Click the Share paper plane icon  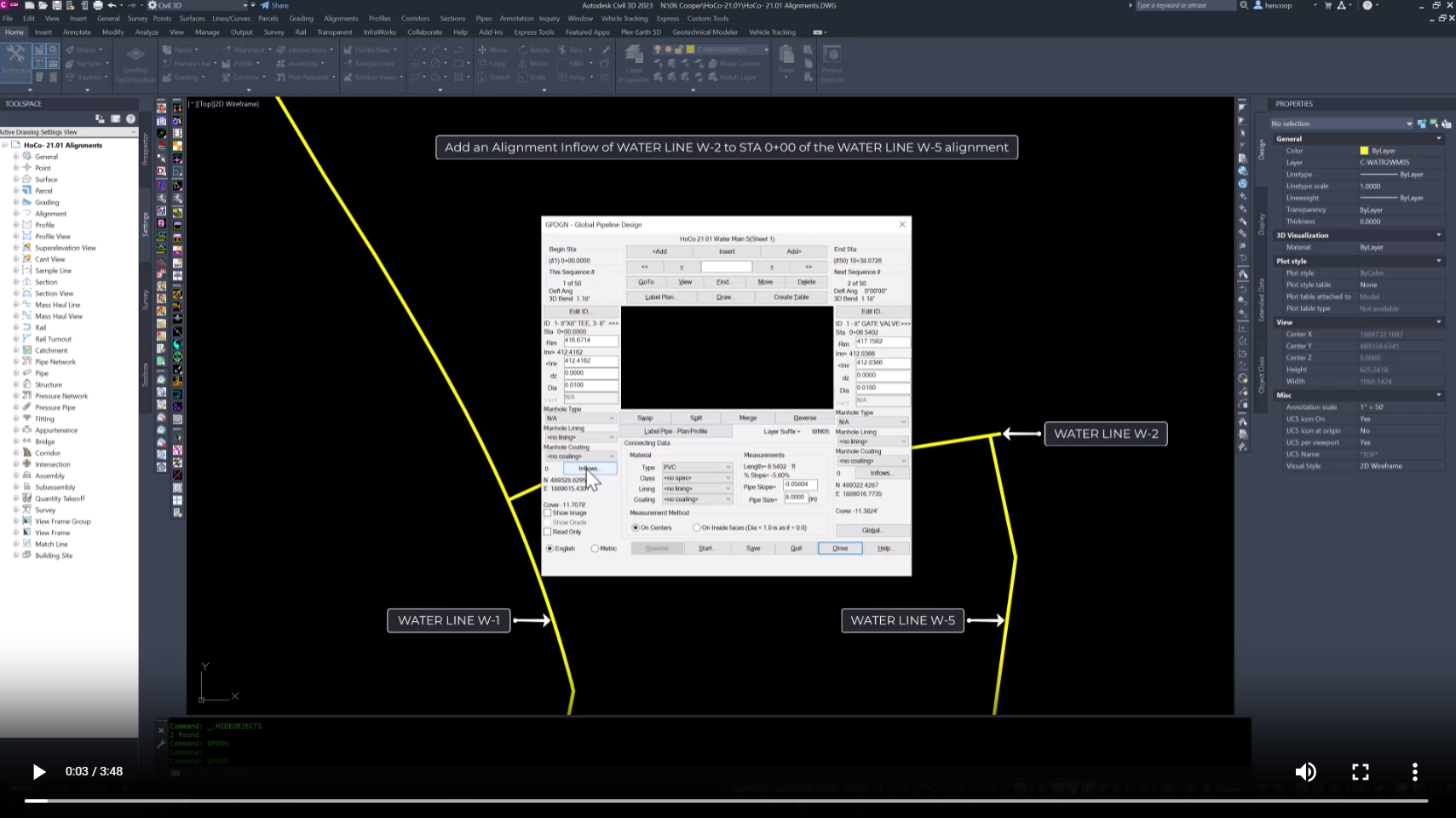pos(265,5)
